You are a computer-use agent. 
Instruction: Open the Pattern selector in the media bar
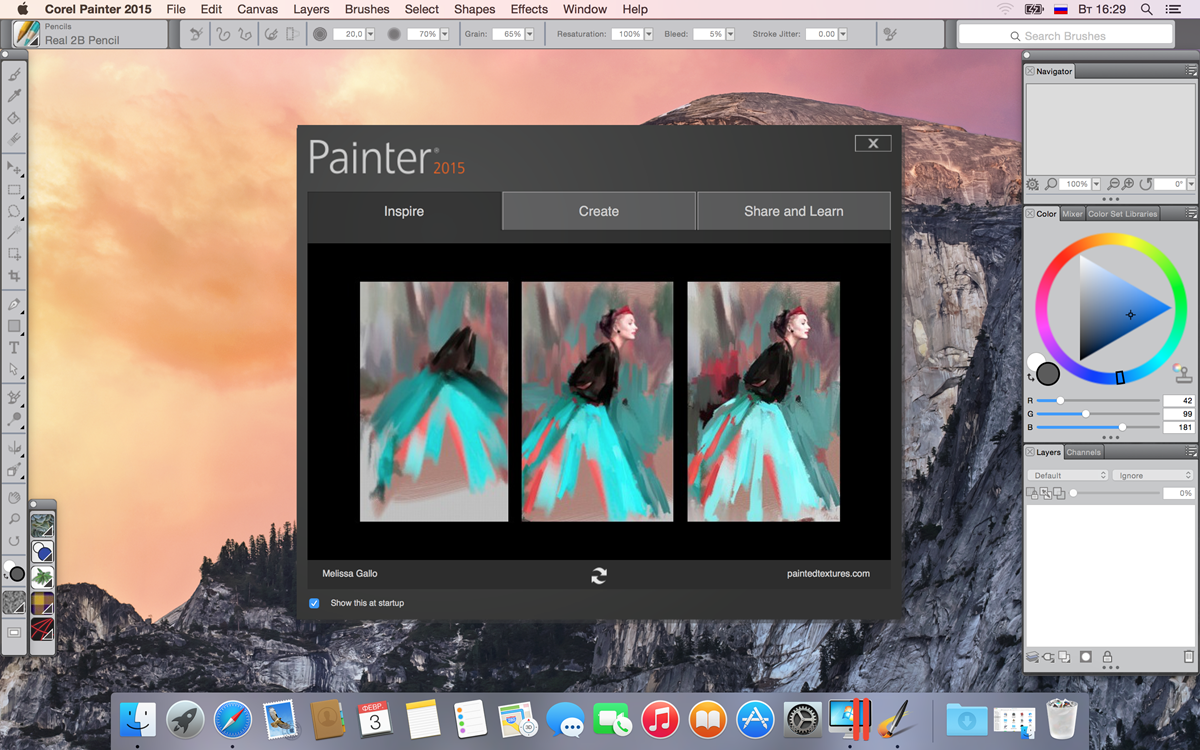point(42,525)
